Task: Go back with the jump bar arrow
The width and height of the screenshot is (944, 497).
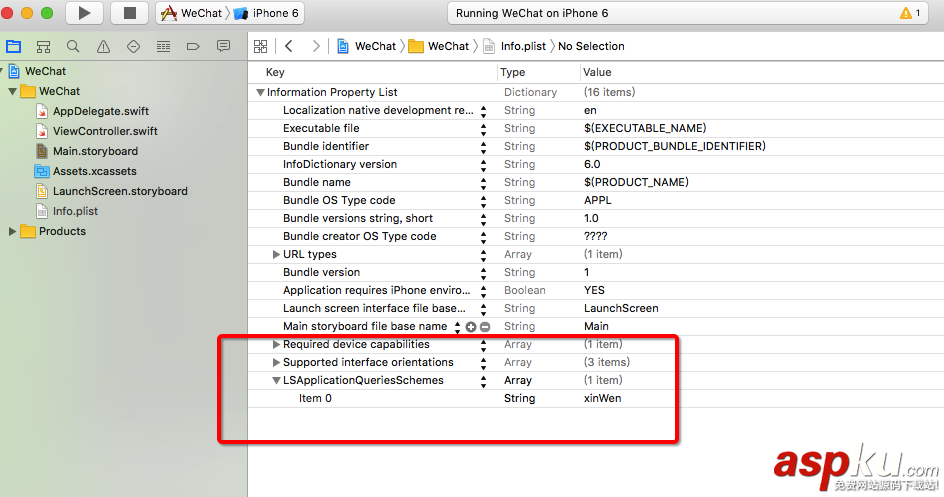Action: pyautogui.click(x=289, y=46)
